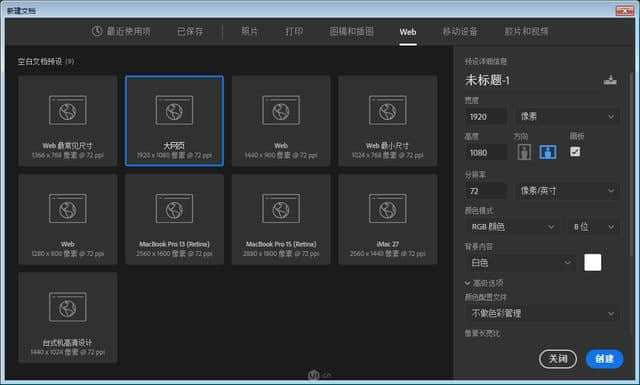Image resolution: width=640 pixels, height=385 pixels.
Task: Click the height field showing 1080
Action: click(x=486, y=153)
